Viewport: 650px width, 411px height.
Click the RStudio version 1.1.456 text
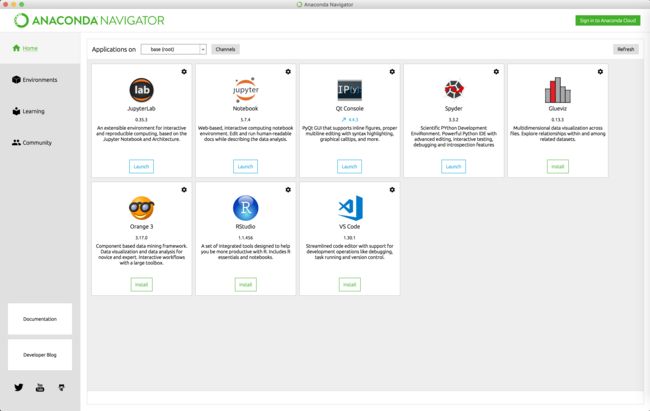[x=245, y=238]
